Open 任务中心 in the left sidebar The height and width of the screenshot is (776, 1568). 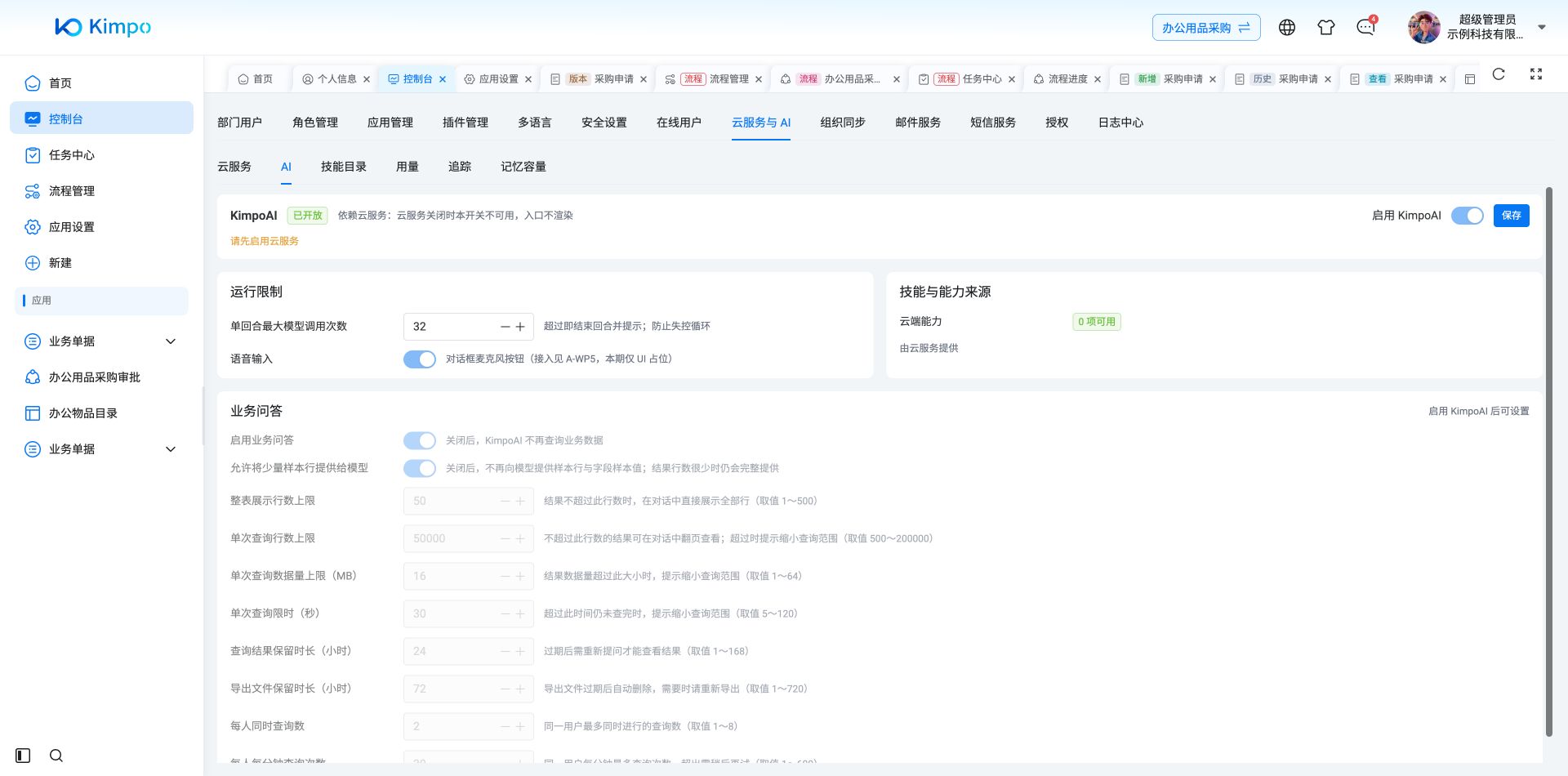coord(101,155)
